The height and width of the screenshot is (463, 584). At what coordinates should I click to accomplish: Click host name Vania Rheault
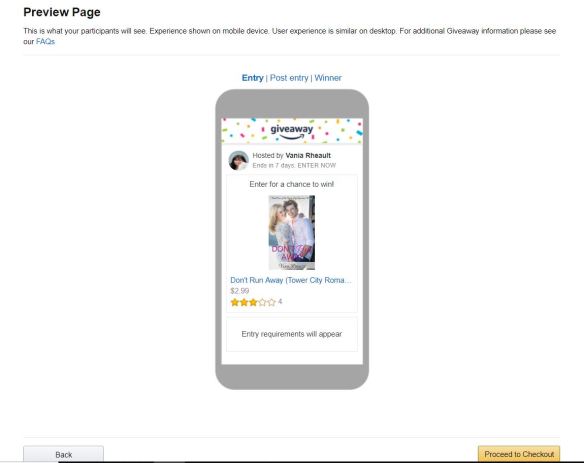coord(308,155)
